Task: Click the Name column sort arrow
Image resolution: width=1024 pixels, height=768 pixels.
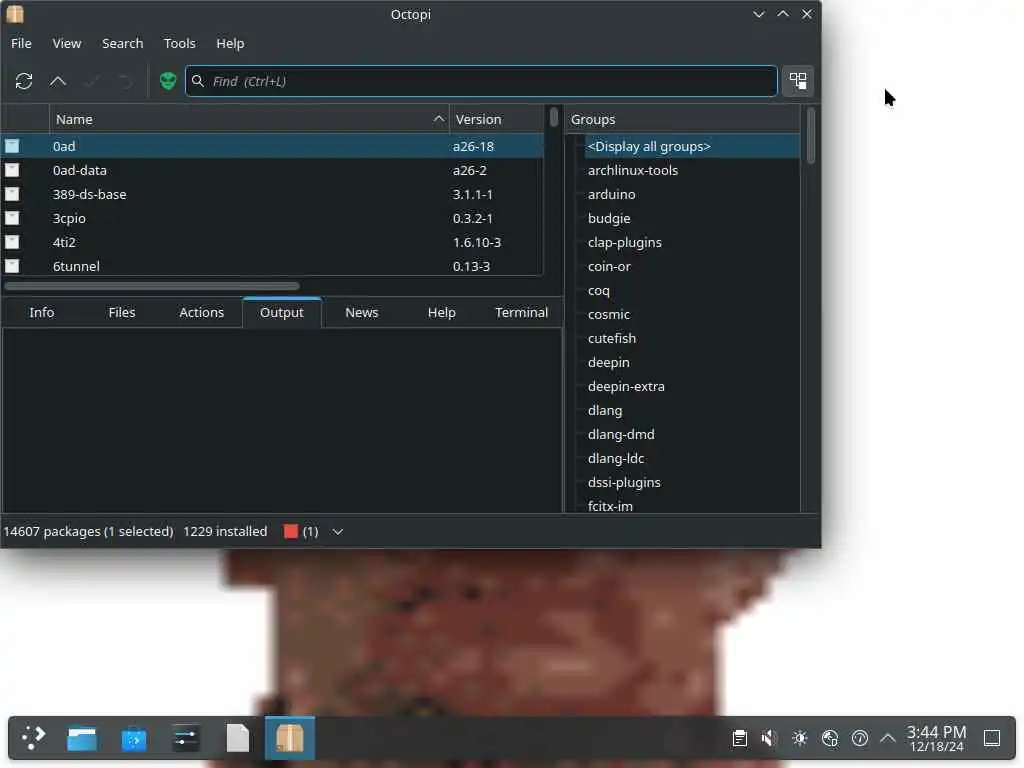Action: pos(438,119)
